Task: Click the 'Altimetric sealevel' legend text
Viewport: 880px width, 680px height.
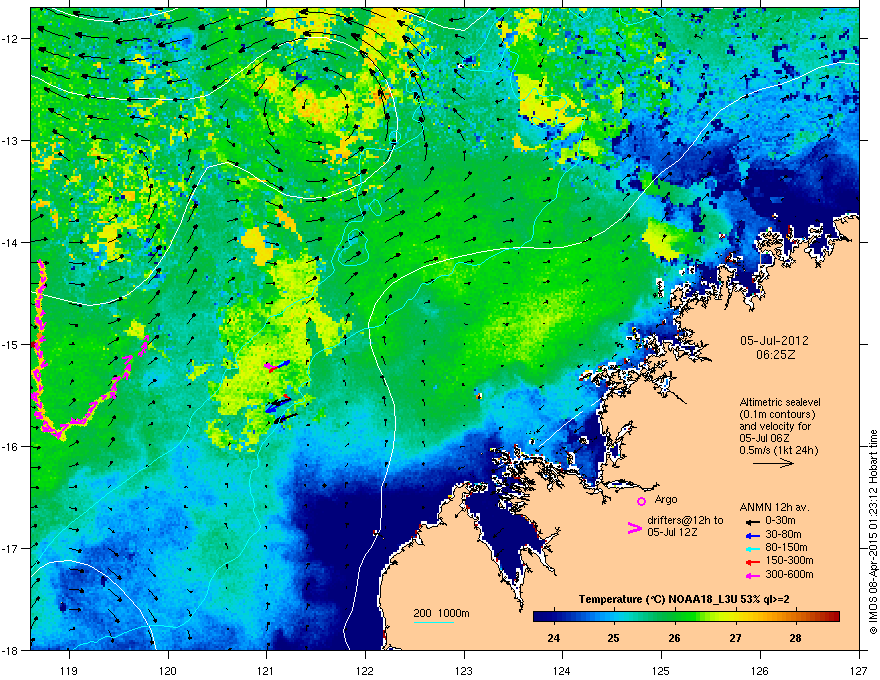Action: click(x=780, y=402)
